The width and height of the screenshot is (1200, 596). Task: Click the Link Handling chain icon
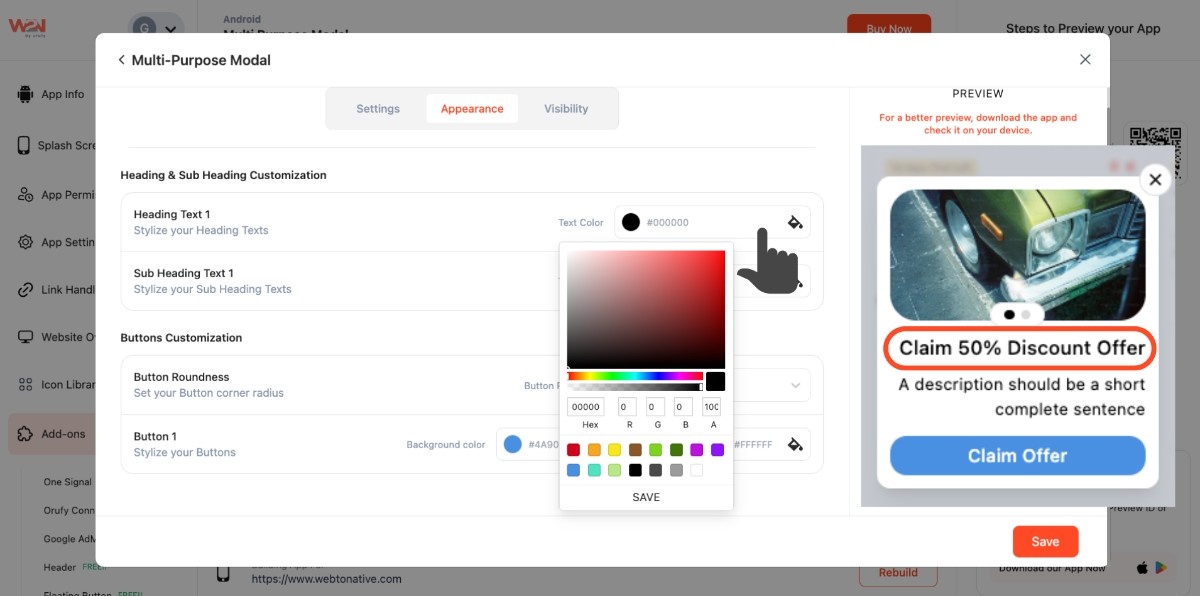click(x=25, y=290)
